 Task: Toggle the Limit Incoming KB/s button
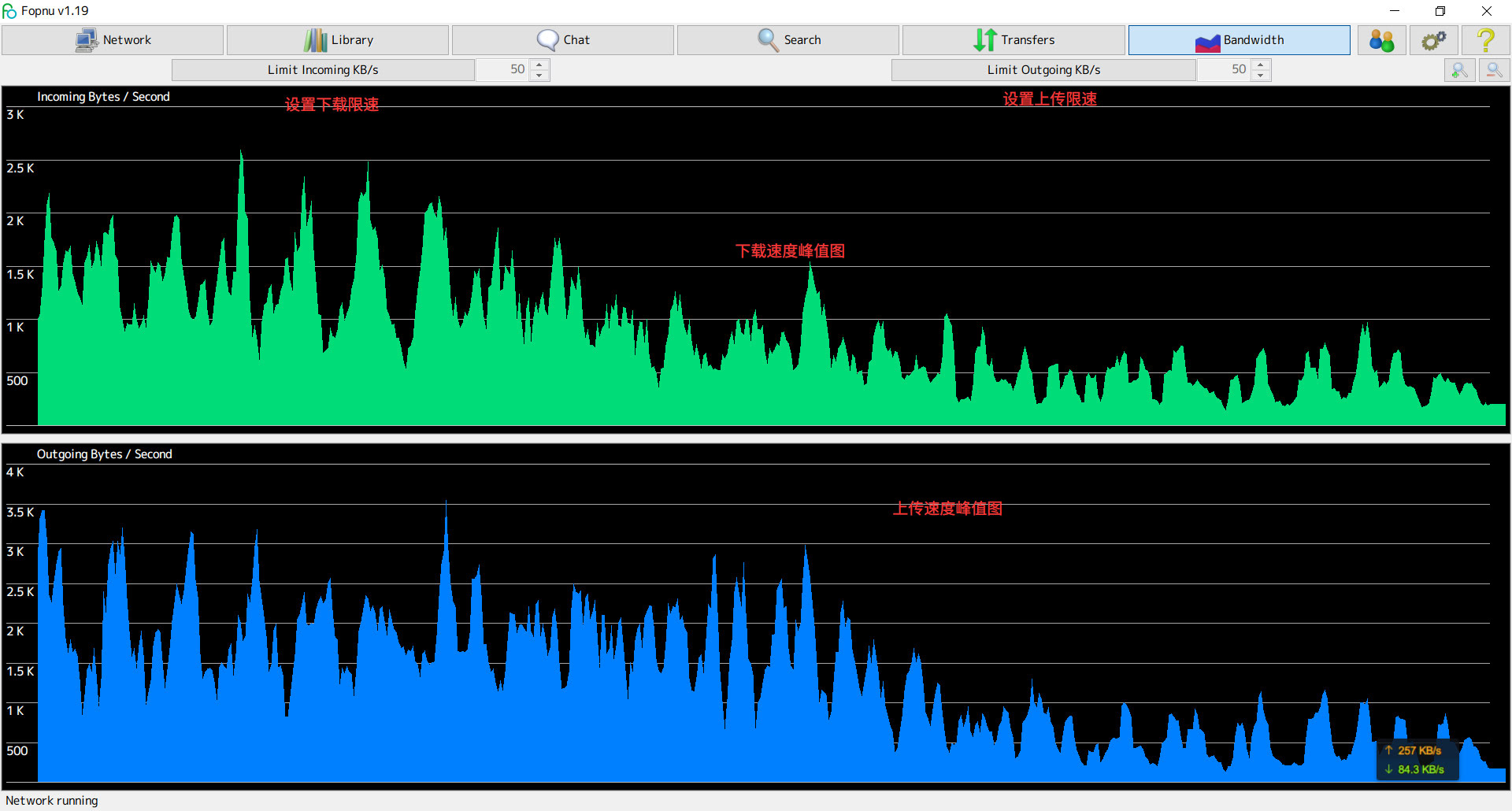point(323,70)
